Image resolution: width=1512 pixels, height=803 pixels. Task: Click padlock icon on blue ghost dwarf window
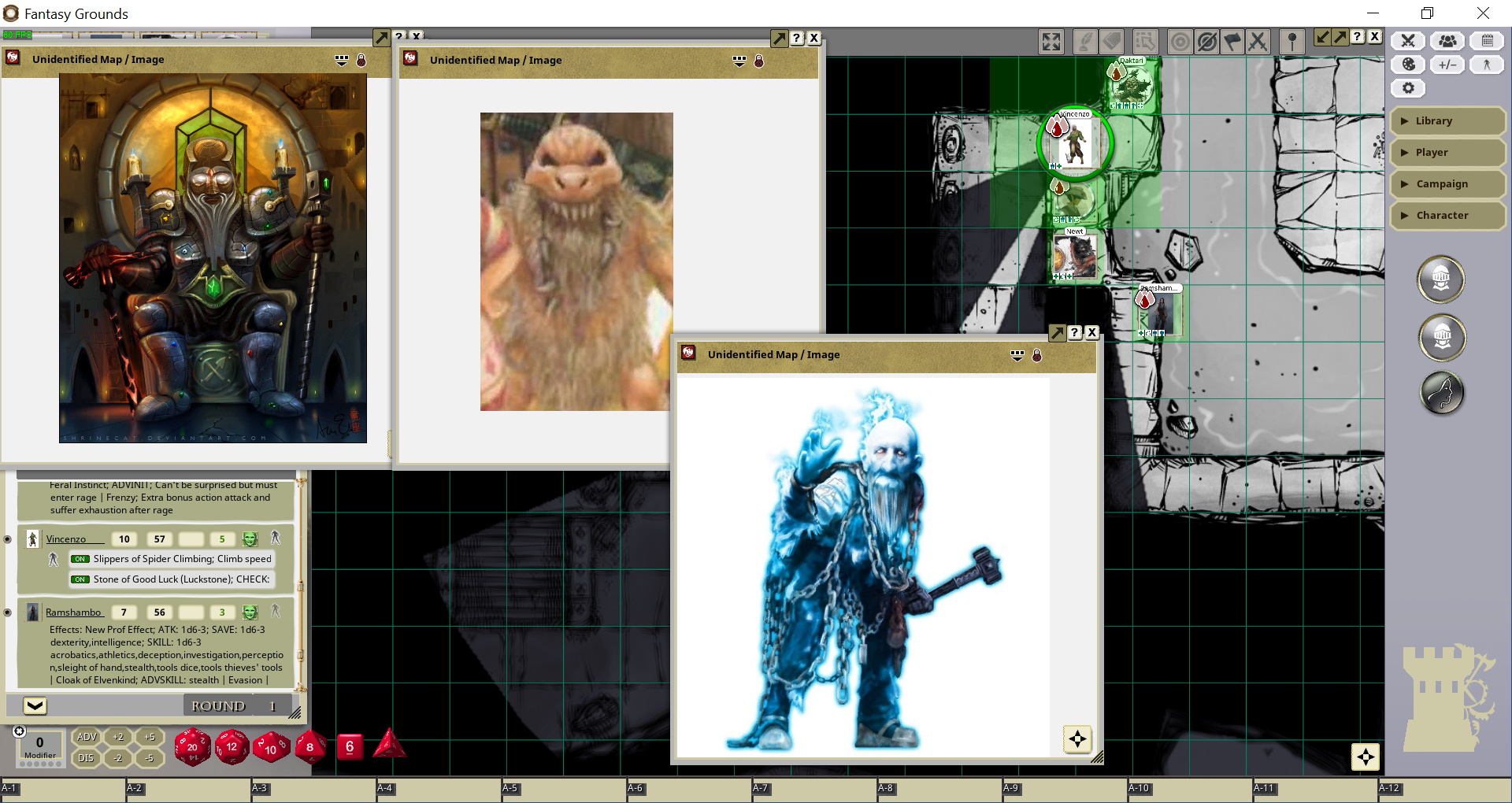click(1037, 355)
